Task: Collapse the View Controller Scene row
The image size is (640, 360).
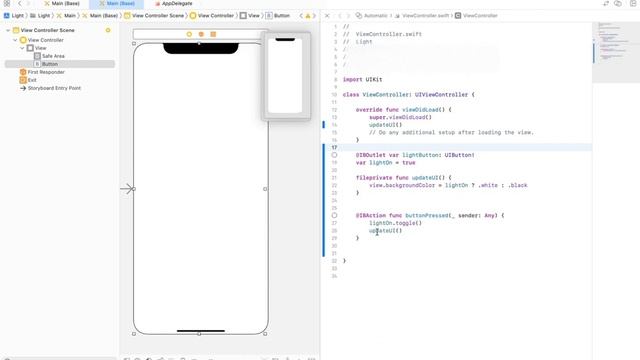Action: click(8, 30)
